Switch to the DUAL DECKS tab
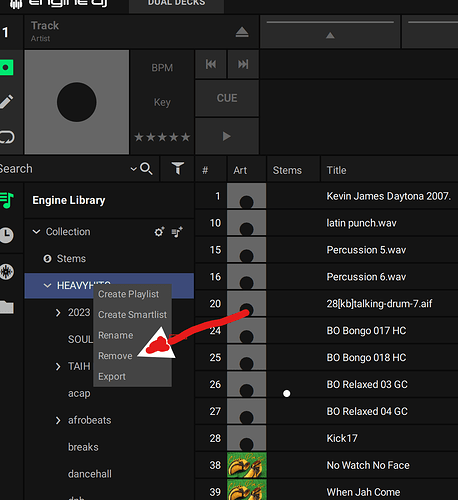Screen dimensions: 458x500 tap(176, 4)
